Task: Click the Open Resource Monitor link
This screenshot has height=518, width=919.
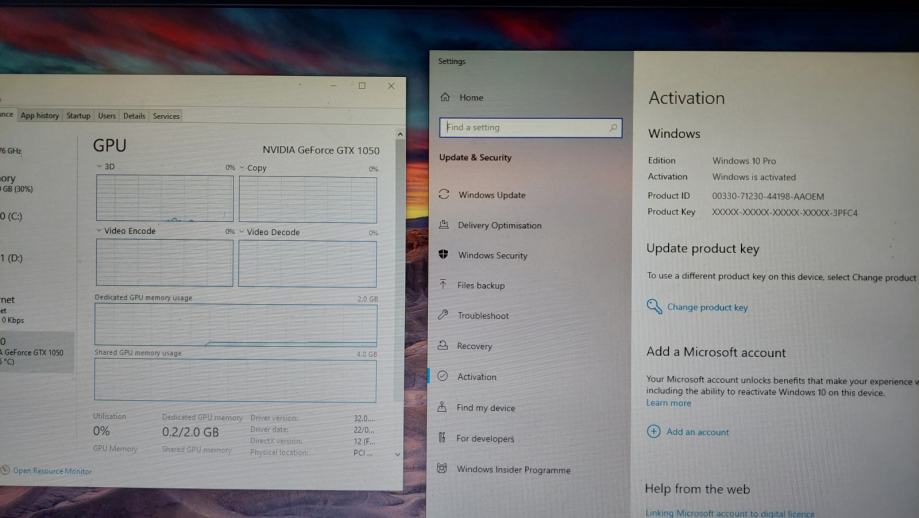Action: [x=52, y=471]
